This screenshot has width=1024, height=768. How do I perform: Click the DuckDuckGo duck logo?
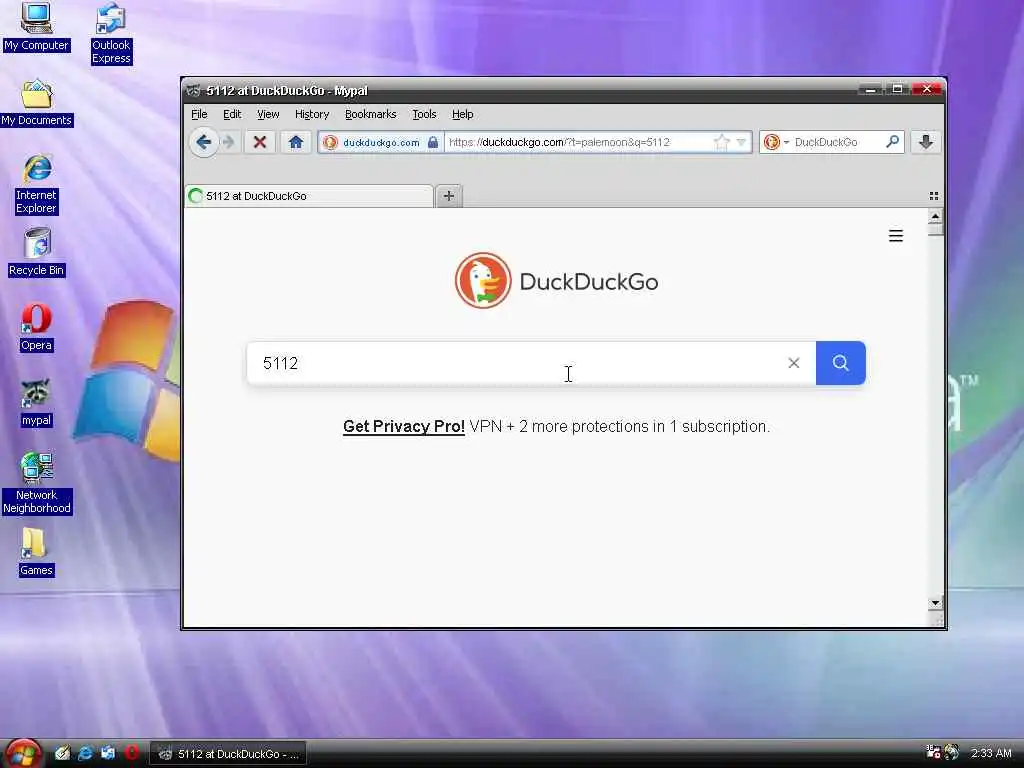[483, 281]
